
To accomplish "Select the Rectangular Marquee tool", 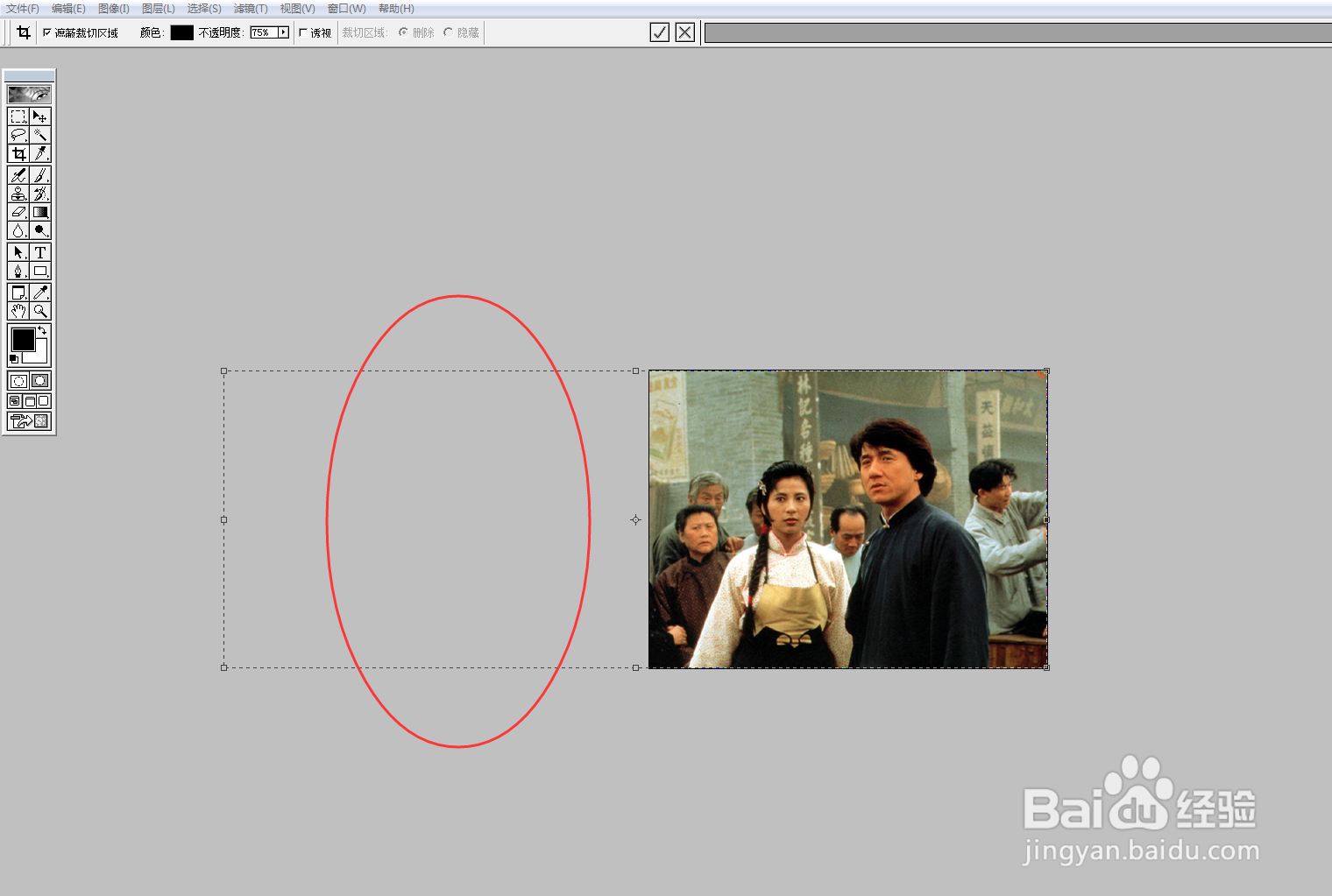I will [18, 116].
